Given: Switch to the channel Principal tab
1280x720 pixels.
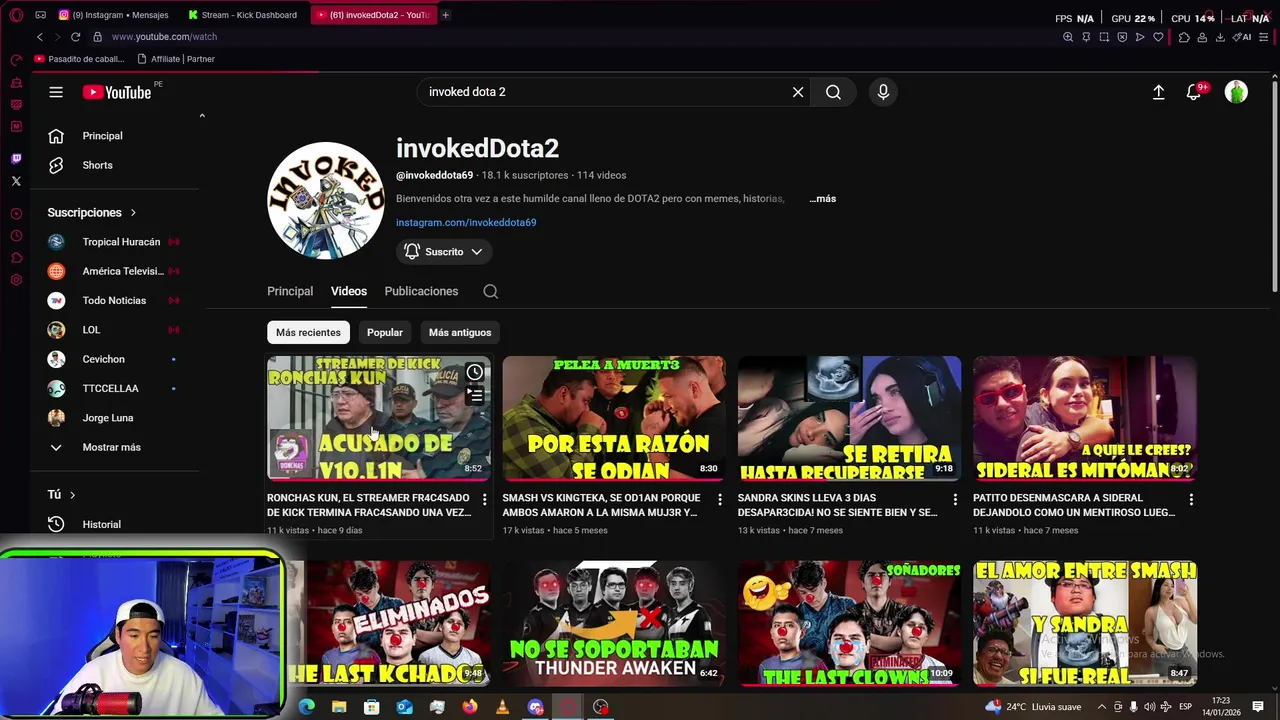Looking at the screenshot, I should click(290, 291).
